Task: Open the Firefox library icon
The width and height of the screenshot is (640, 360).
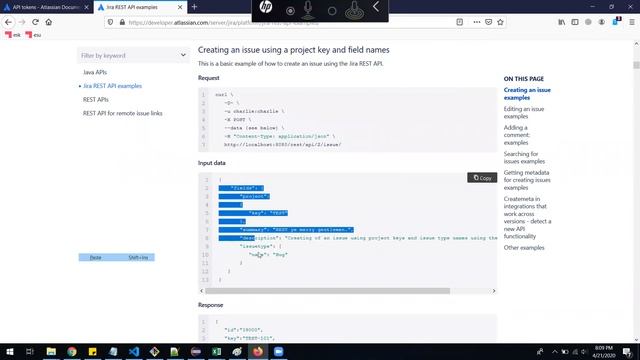Action: (x=562, y=22)
